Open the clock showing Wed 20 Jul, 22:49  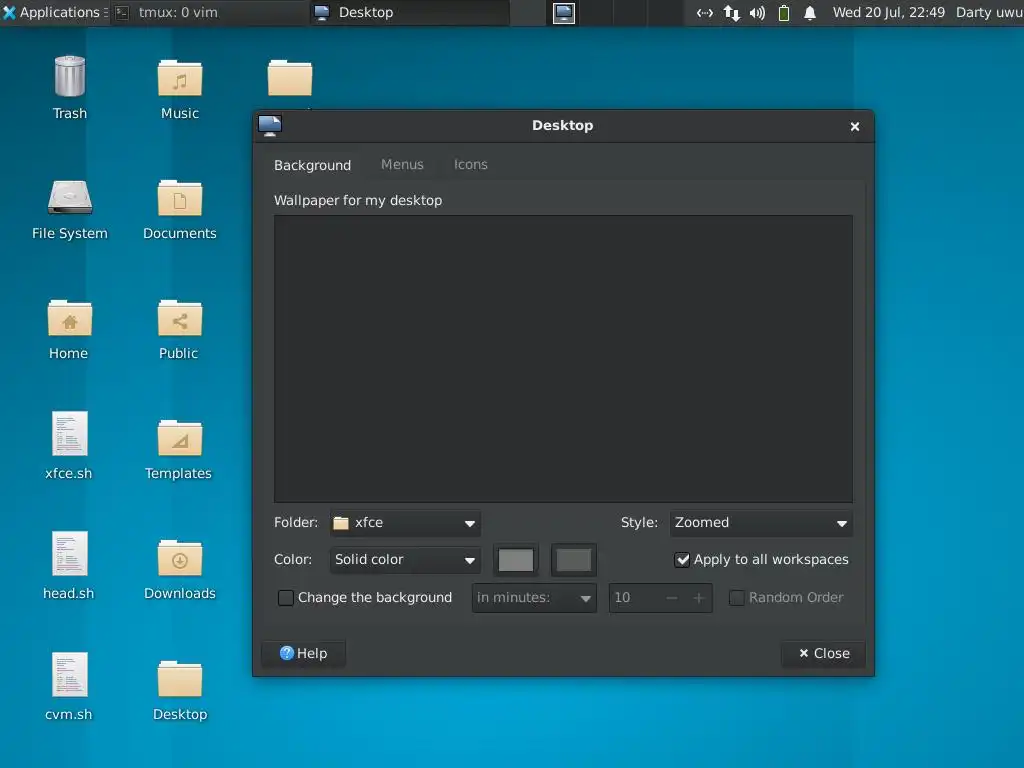888,12
